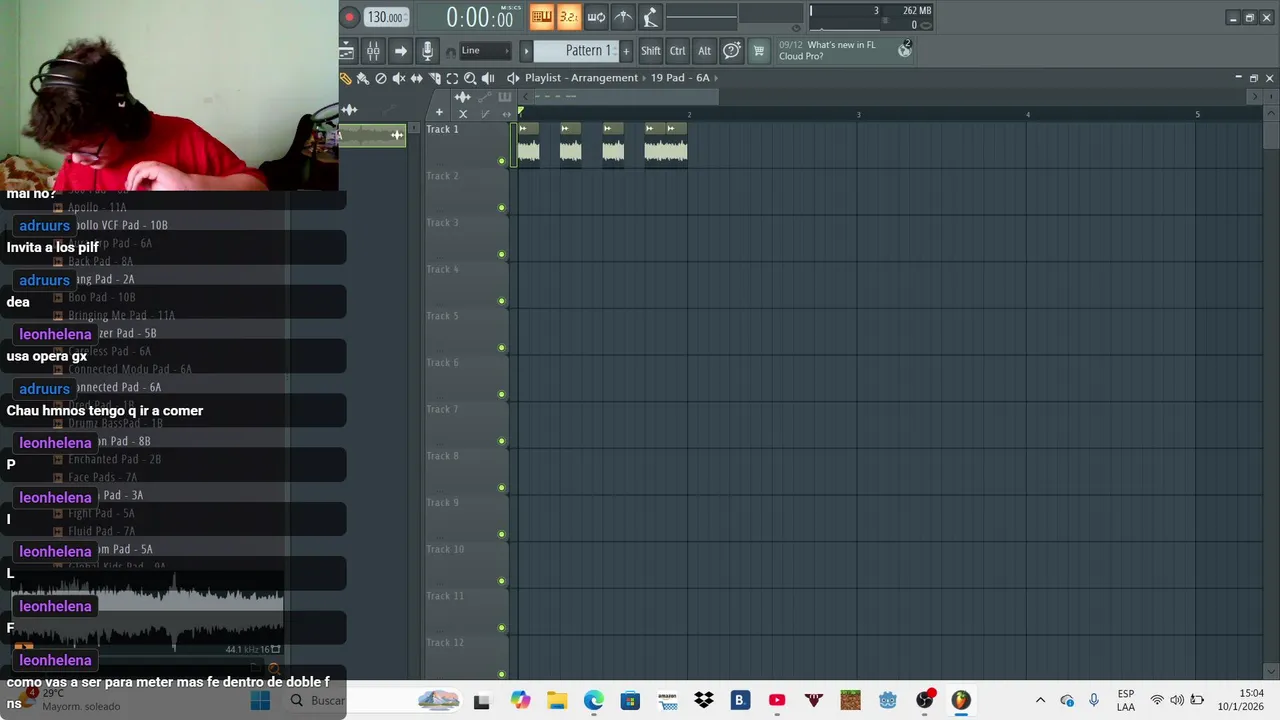Open the shopping cart store icon
Image resolution: width=1280 pixels, height=720 pixels.
point(759,51)
